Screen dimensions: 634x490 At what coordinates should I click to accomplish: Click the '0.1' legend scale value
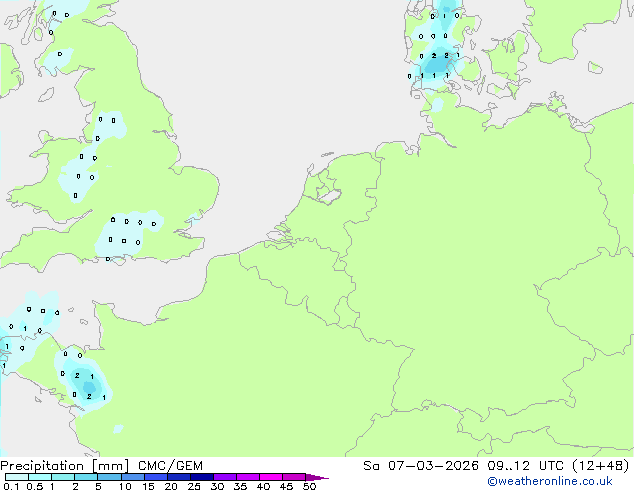[x=11, y=486]
